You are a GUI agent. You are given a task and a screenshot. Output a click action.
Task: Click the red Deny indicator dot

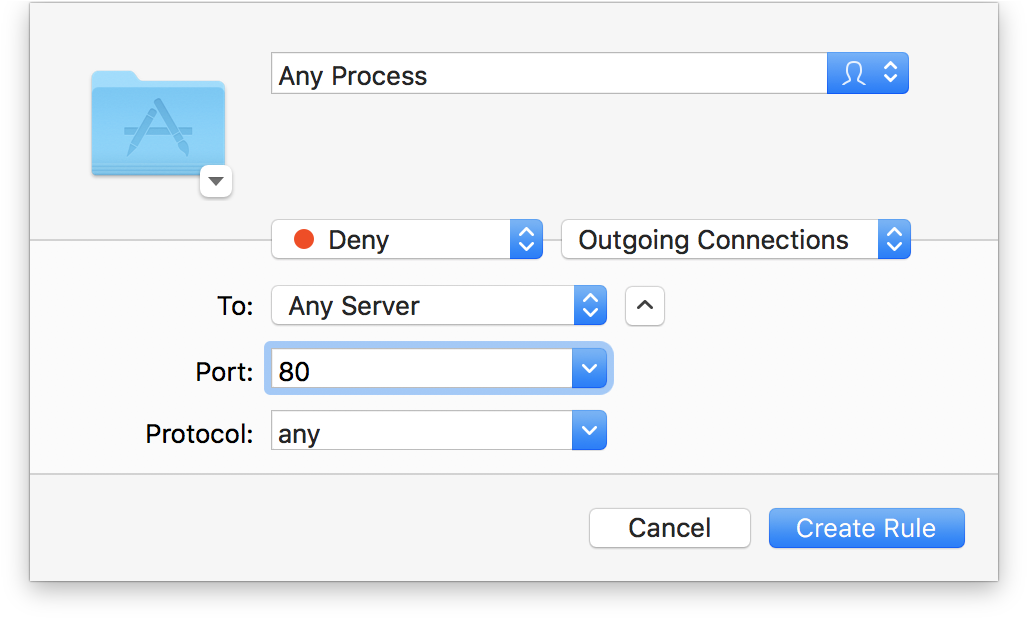[304, 240]
